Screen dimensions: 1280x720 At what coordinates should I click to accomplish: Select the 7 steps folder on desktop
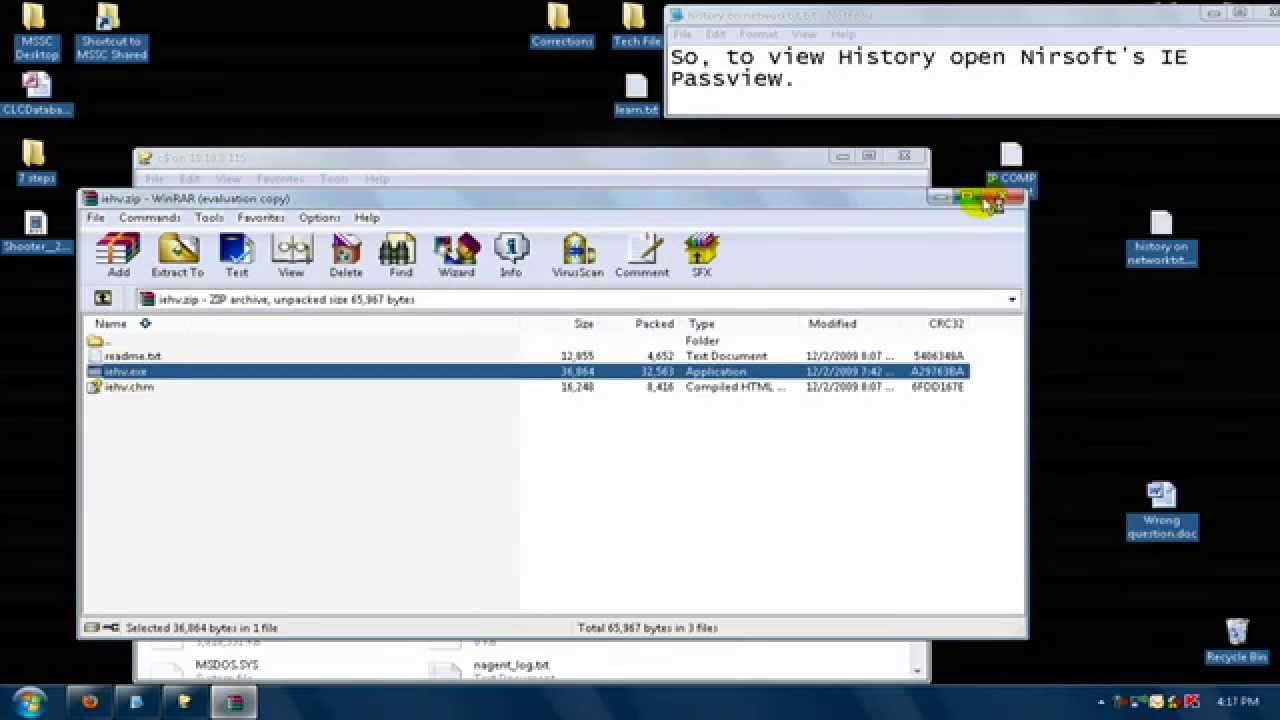click(x=36, y=162)
